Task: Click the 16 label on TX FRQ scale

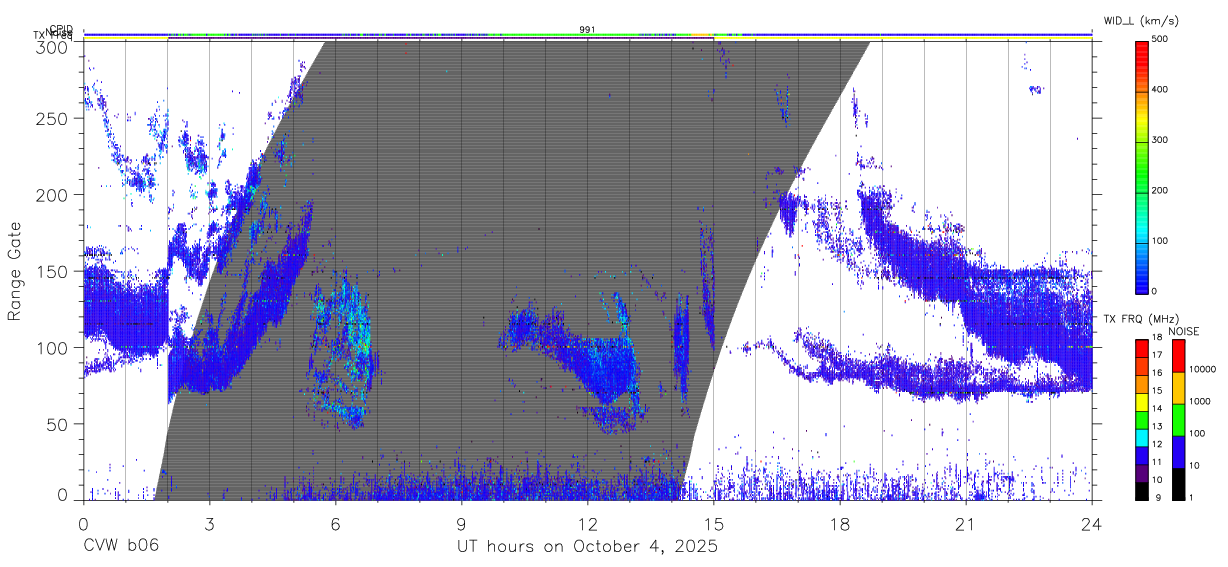Action: 1156,372
